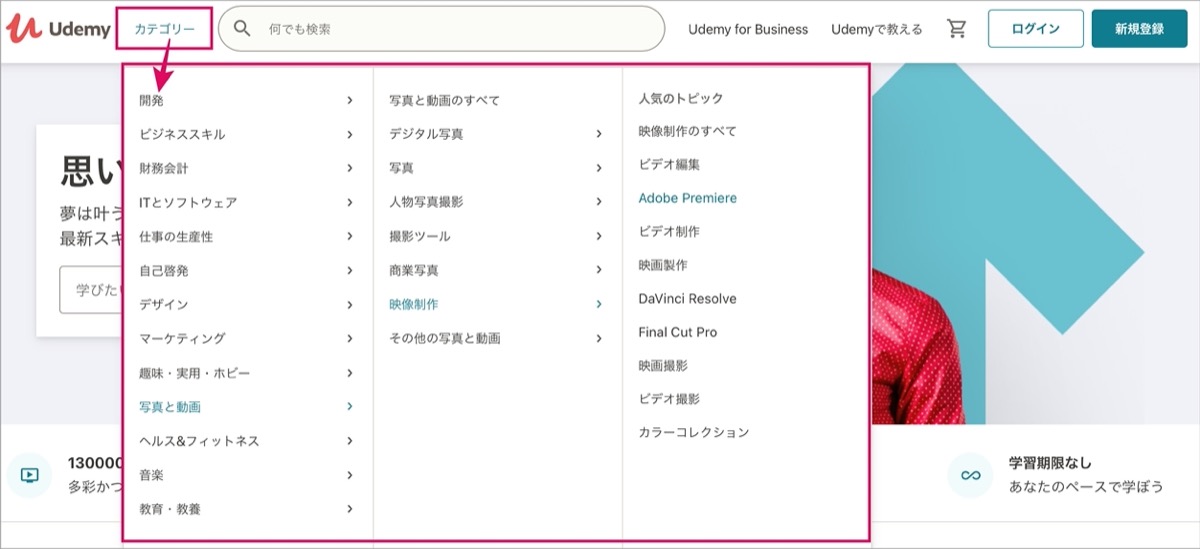Click the ログイン button
Image resolution: width=1200 pixels, height=549 pixels.
1035,29
